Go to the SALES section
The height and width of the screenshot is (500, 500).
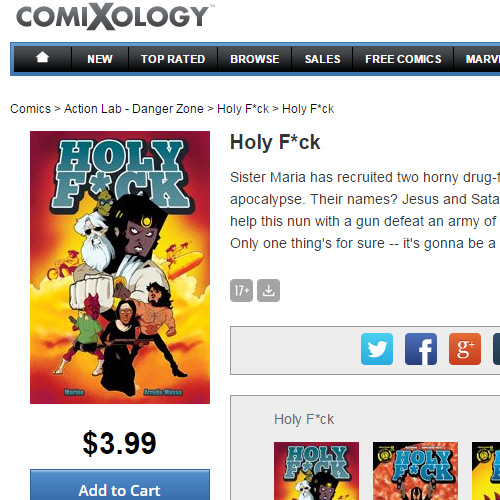[x=322, y=59]
